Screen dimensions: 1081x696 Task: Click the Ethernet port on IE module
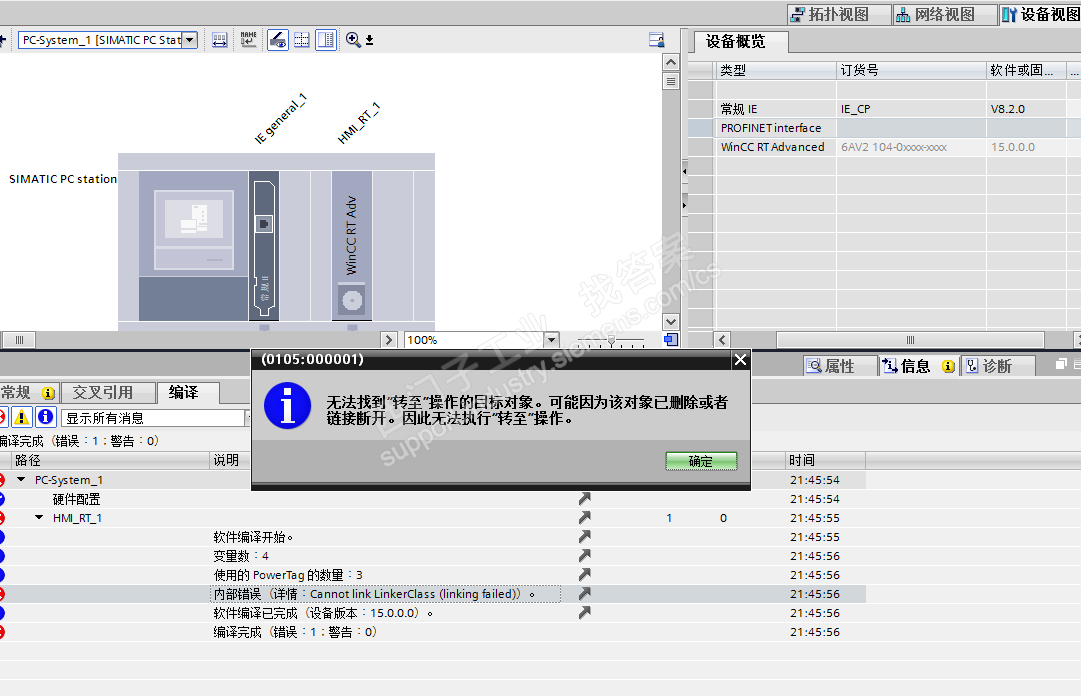click(x=264, y=224)
